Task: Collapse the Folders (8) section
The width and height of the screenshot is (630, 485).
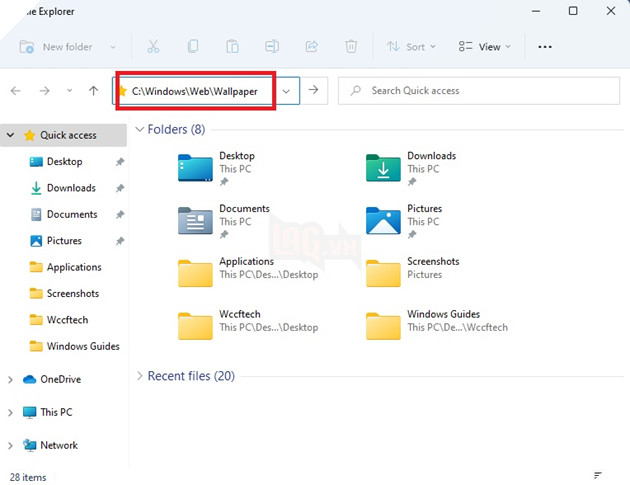Action: 139,129
